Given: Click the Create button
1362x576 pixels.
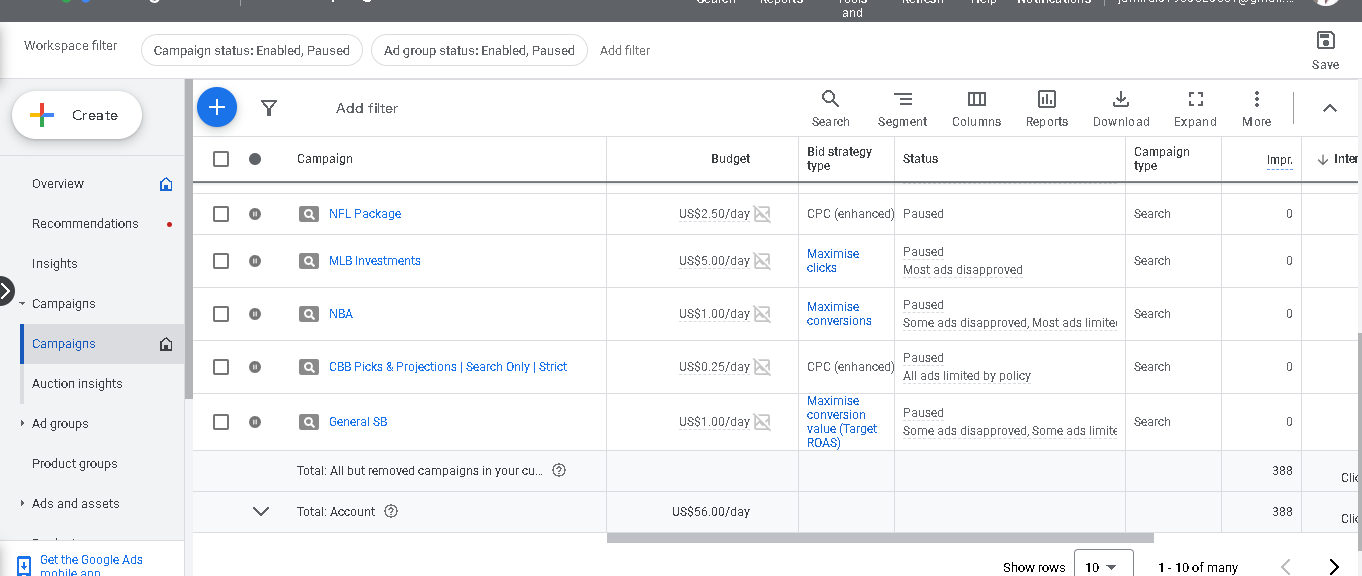Looking at the screenshot, I should (76, 114).
